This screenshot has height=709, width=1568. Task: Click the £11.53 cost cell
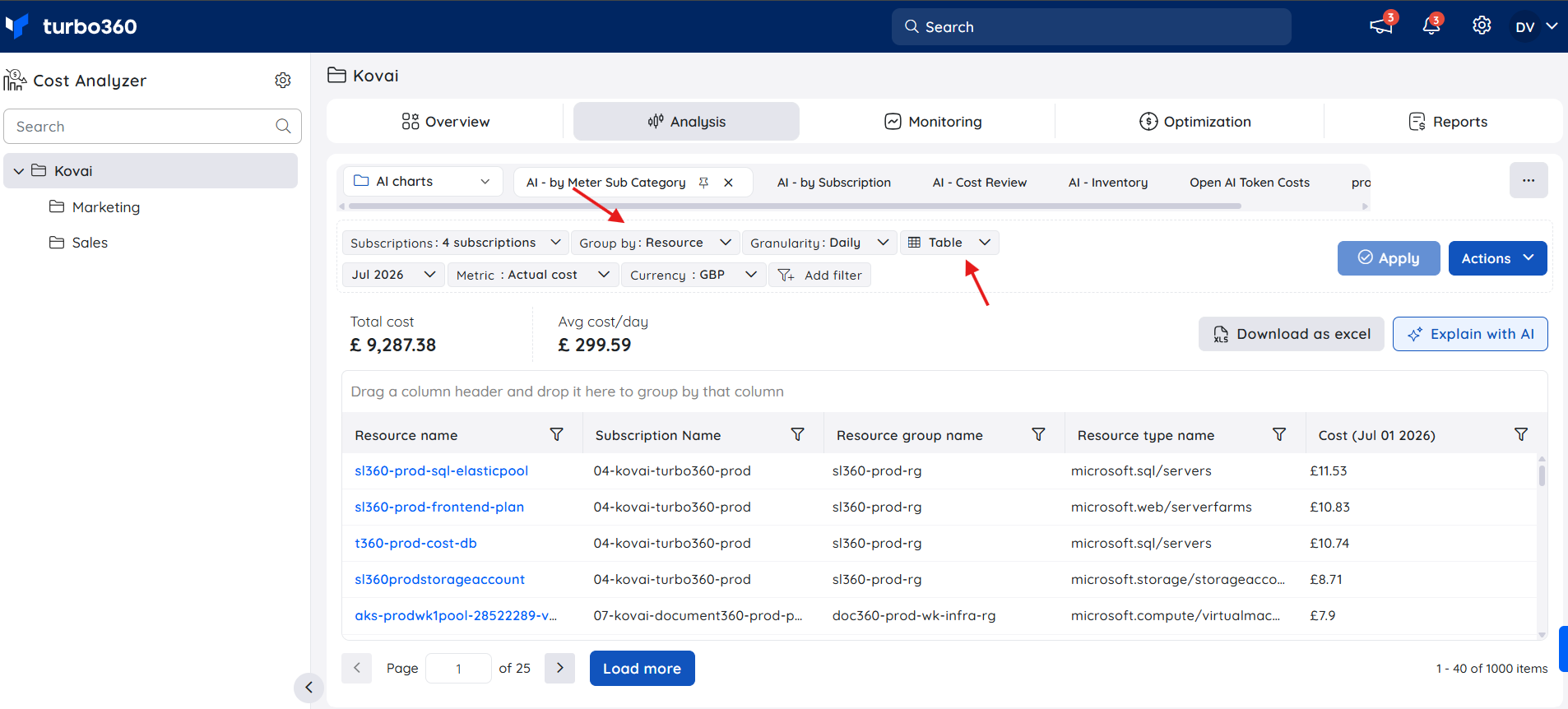(x=1329, y=470)
